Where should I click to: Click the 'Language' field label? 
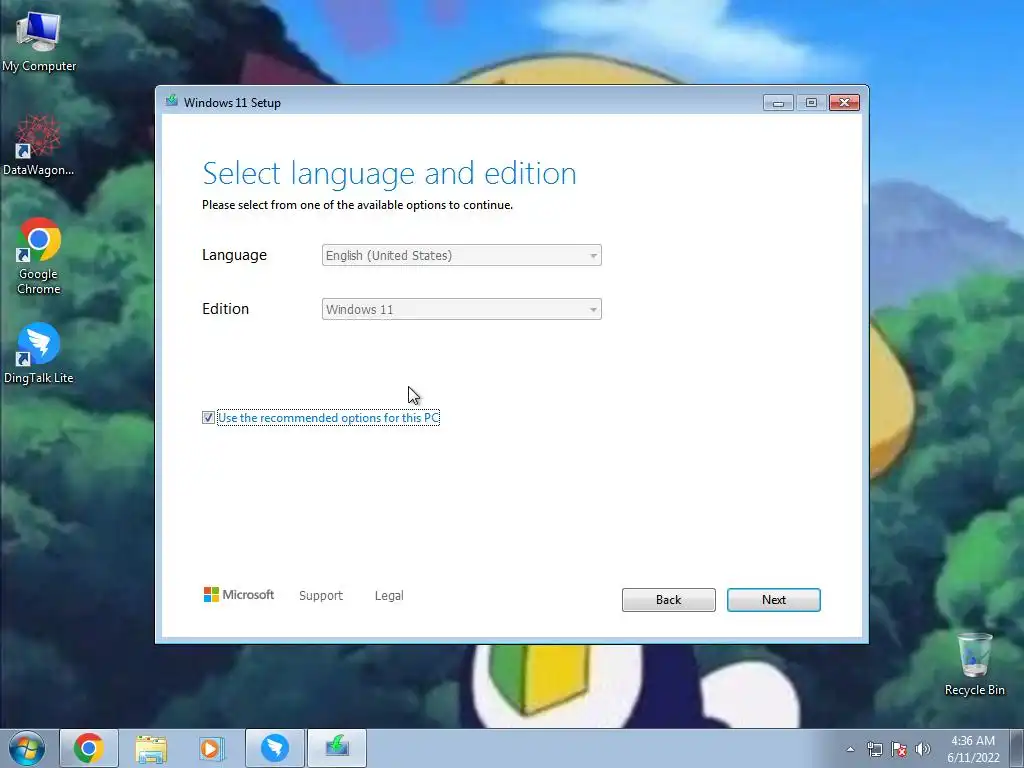click(234, 255)
